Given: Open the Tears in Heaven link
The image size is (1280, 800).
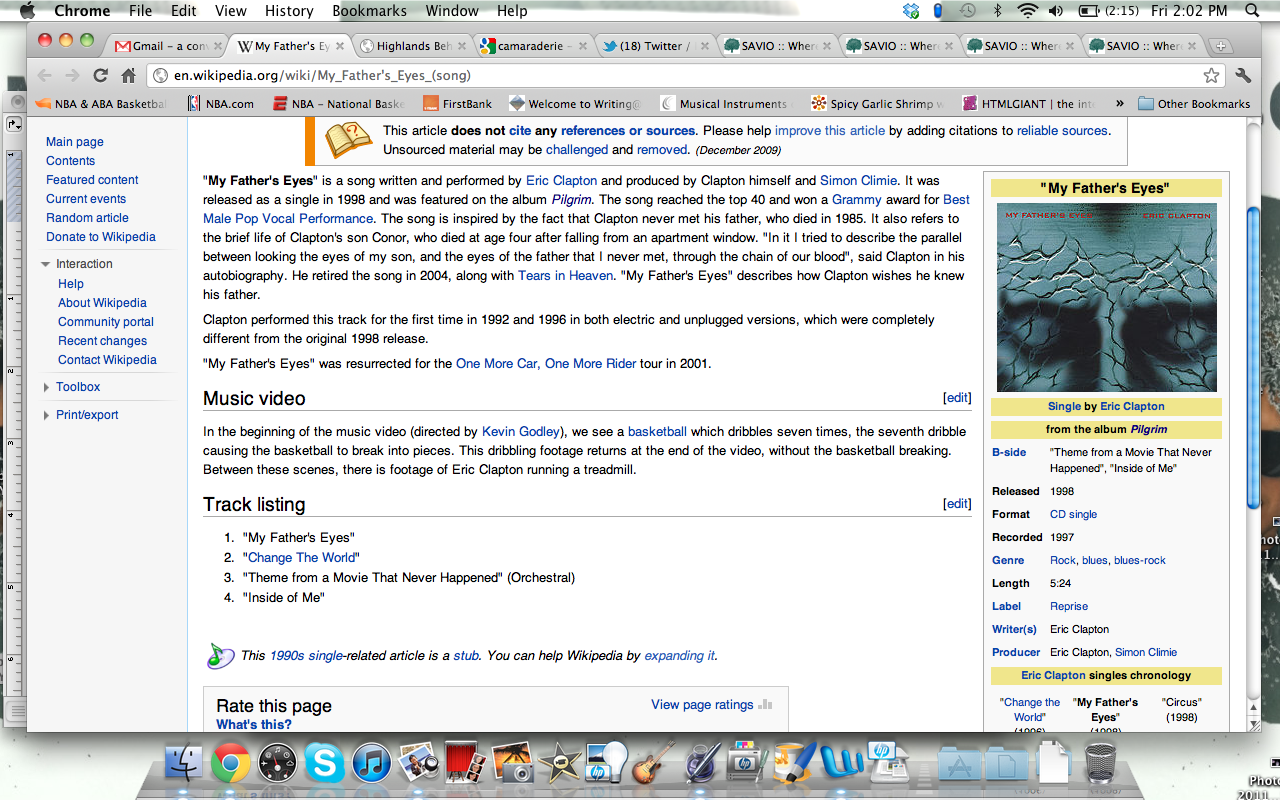Looking at the screenshot, I should click(x=565, y=276).
